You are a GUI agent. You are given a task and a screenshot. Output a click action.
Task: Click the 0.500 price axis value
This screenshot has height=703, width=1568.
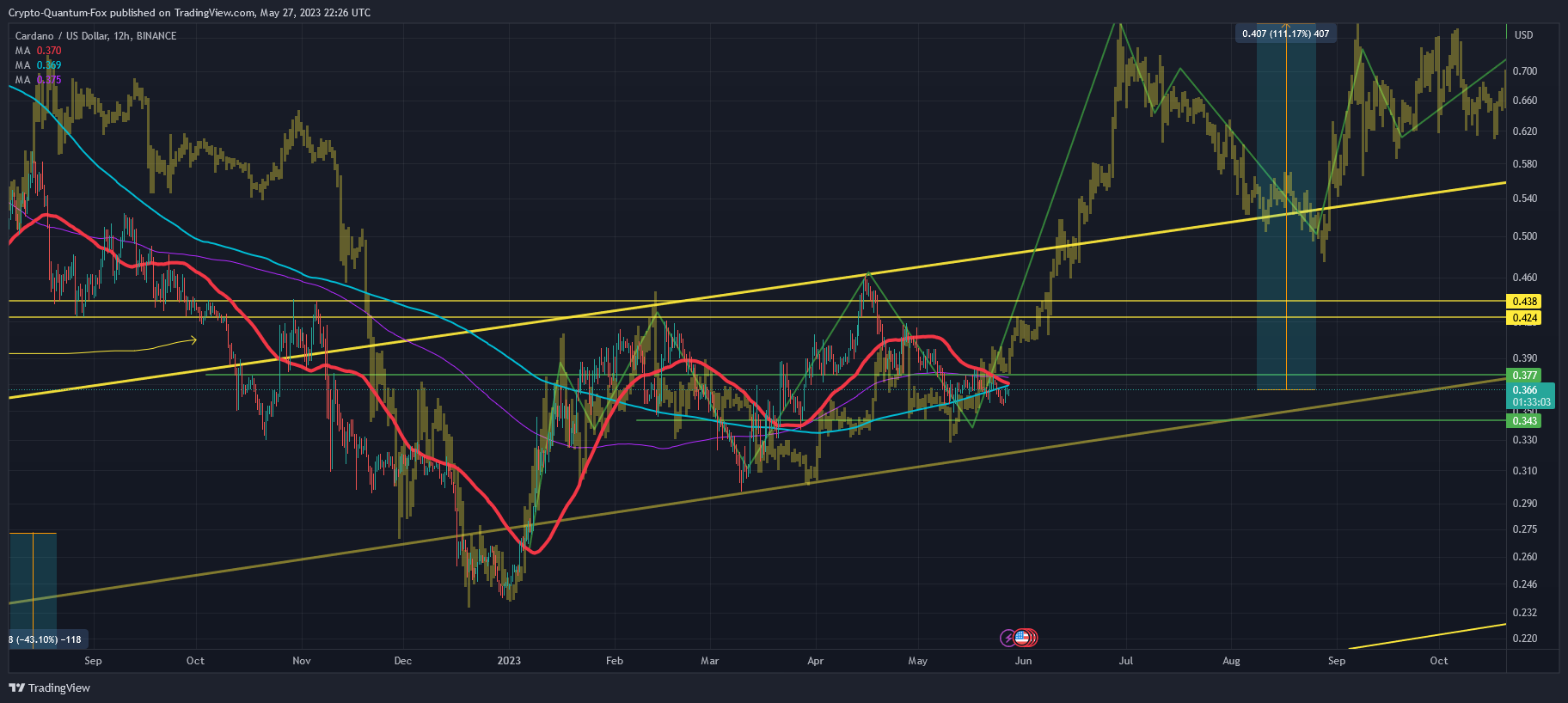(x=1525, y=236)
